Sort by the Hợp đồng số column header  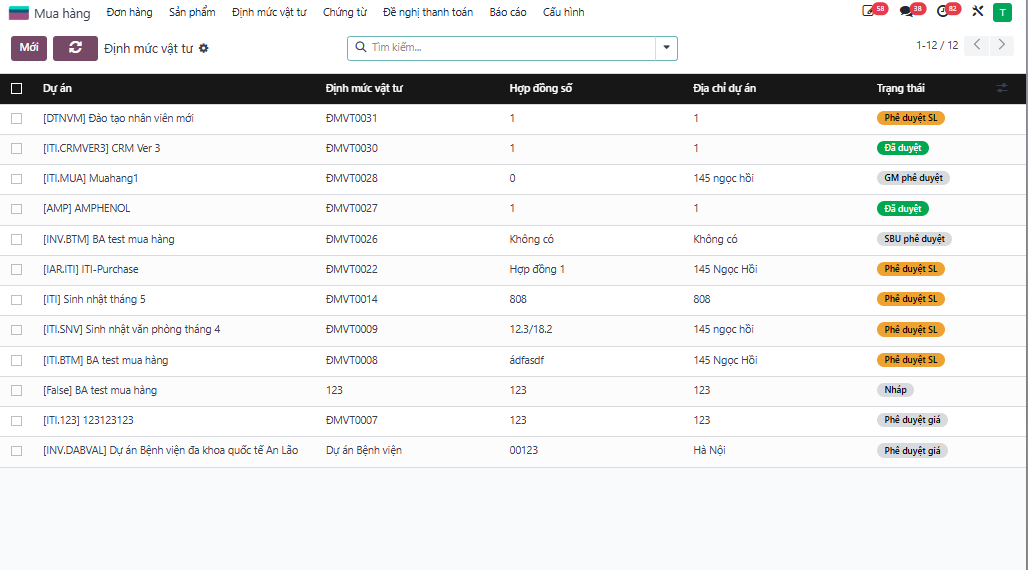click(x=541, y=89)
